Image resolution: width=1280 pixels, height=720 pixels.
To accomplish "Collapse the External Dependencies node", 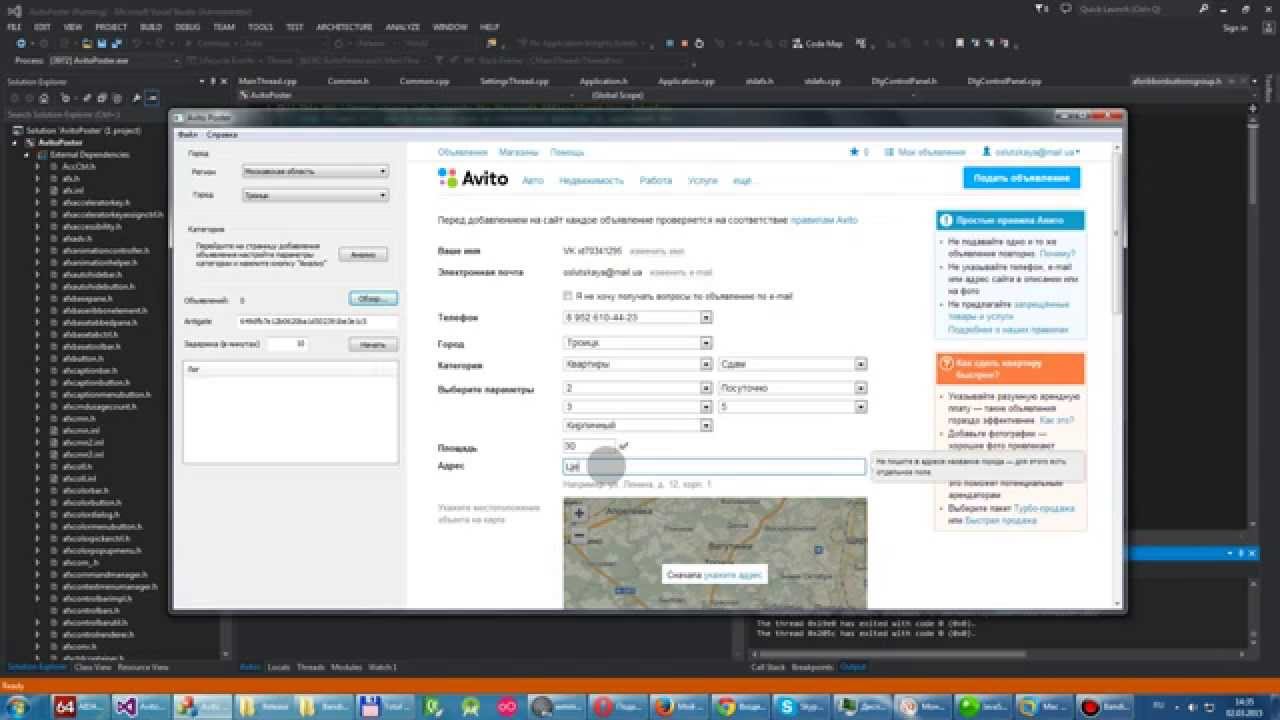I will [28, 155].
